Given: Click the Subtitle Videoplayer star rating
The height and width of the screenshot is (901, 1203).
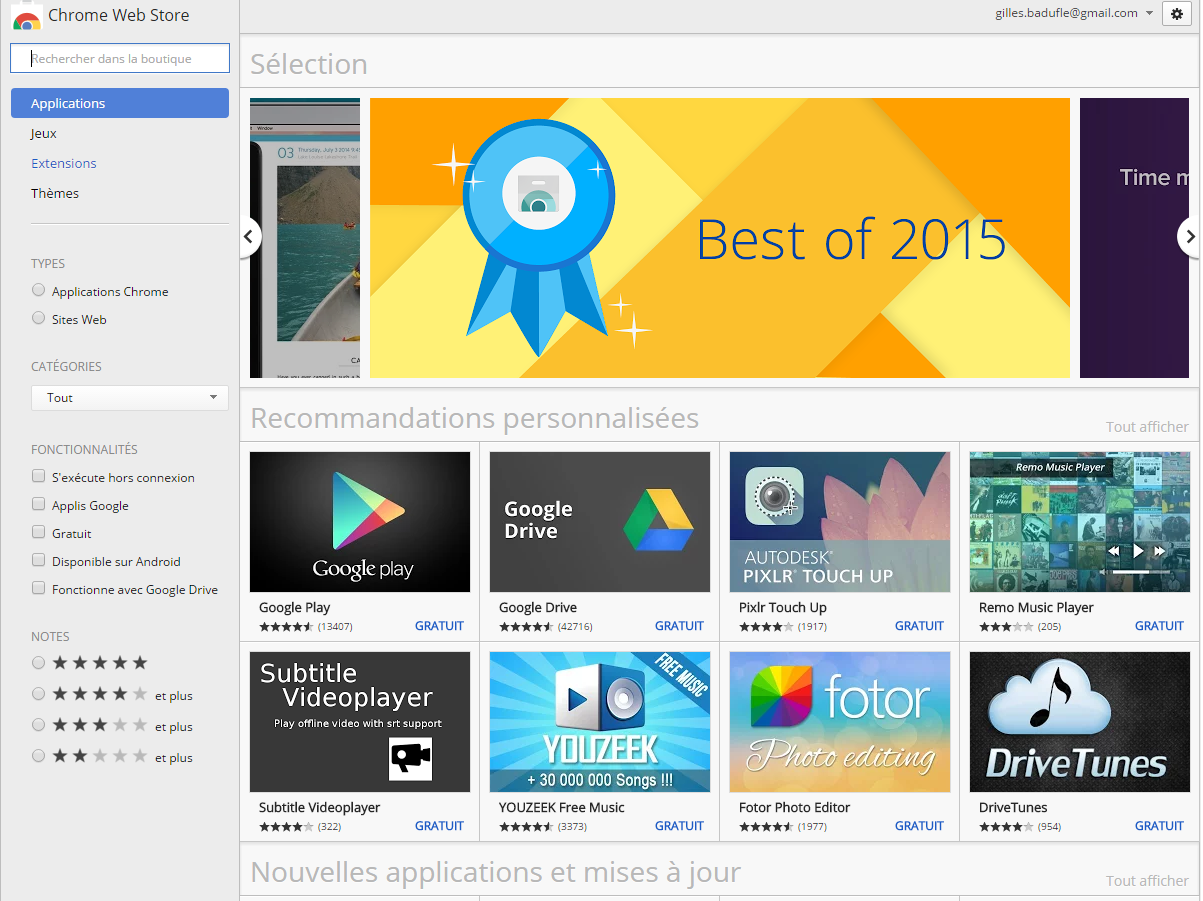Looking at the screenshot, I should (286, 827).
